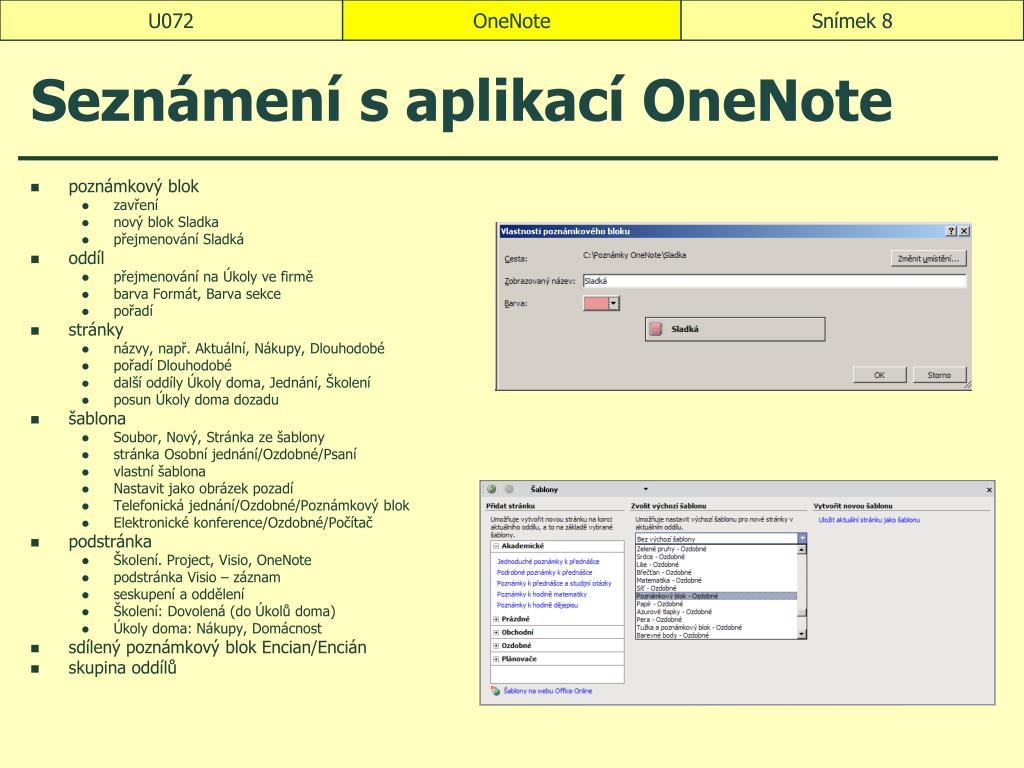Click bullet sdílený poznámkový blok Encian/Encián
This screenshot has height=768, width=1024.
pos(217,647)
